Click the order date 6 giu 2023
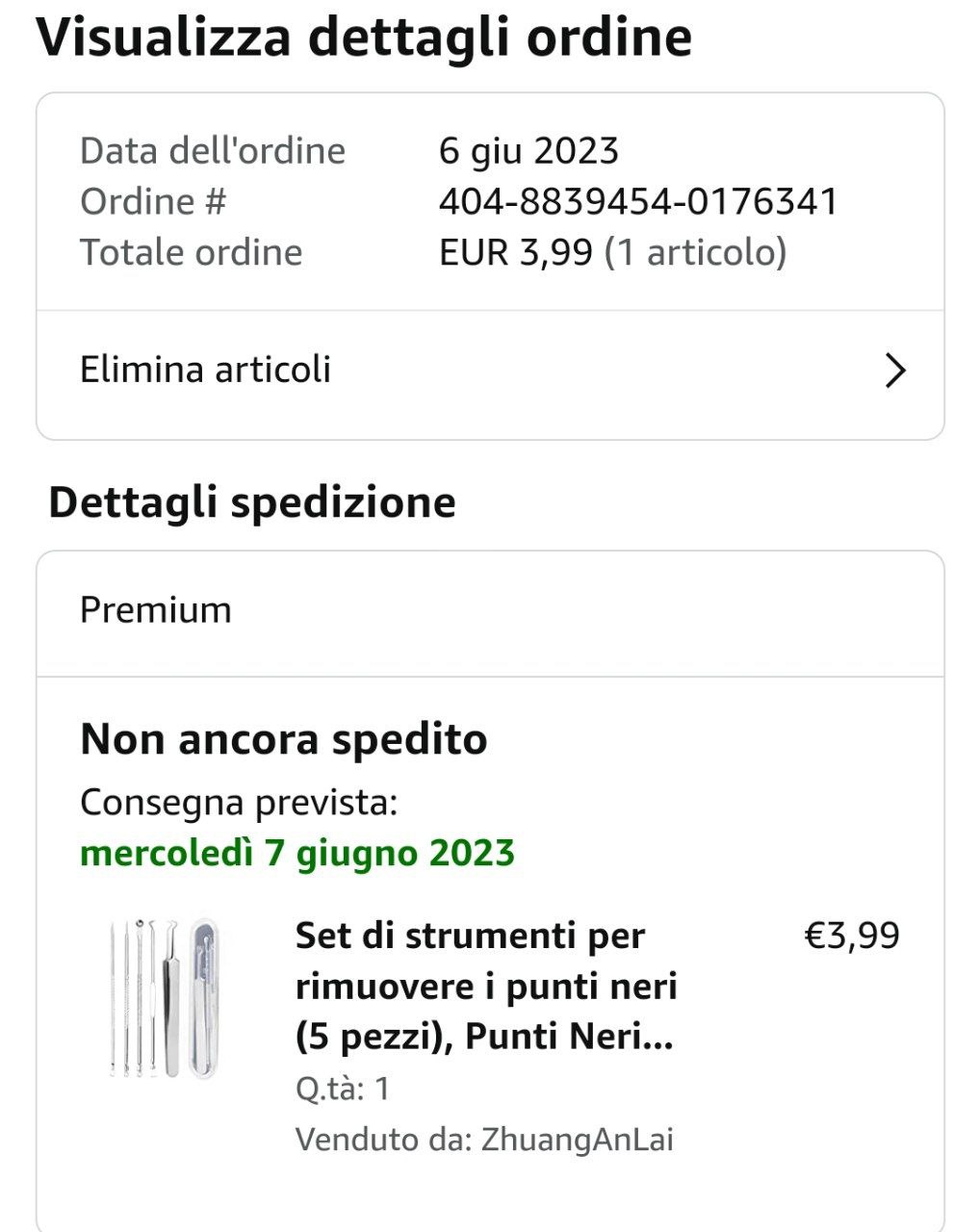Viewport: 979px width, 1232px height. click(x=528, y=151)
